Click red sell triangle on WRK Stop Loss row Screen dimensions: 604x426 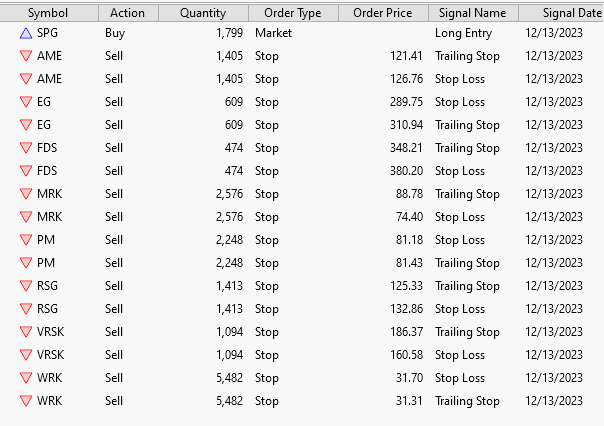pyautogui.click(x=25, y=378)
